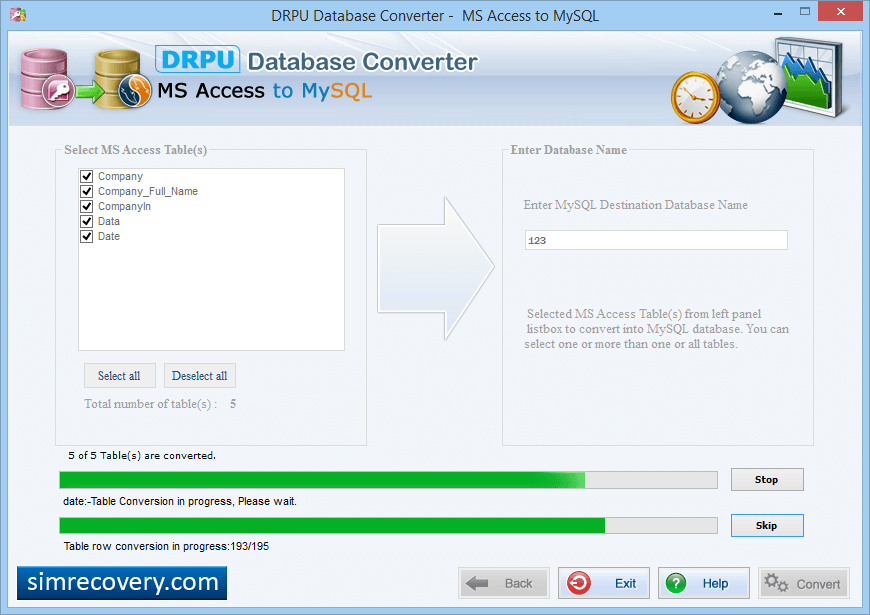This screenshot has height=615, width=870.
Task: Click the gears icon on Convert
Action: tap(776, 583)
